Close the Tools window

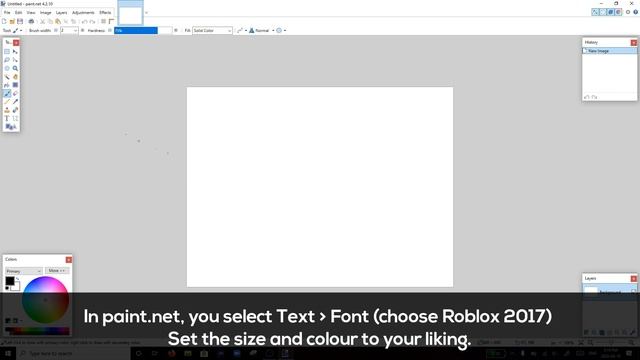(x=16, y=42)
